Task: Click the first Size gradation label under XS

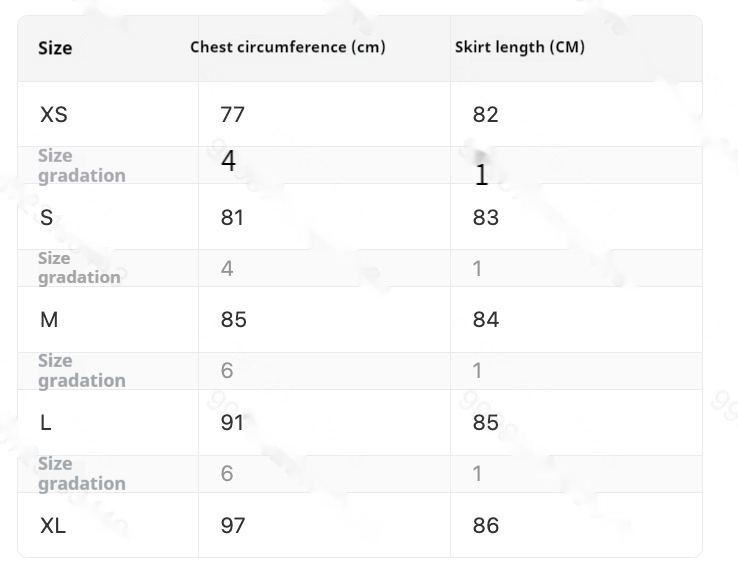Action: click(x=82, y=165)
